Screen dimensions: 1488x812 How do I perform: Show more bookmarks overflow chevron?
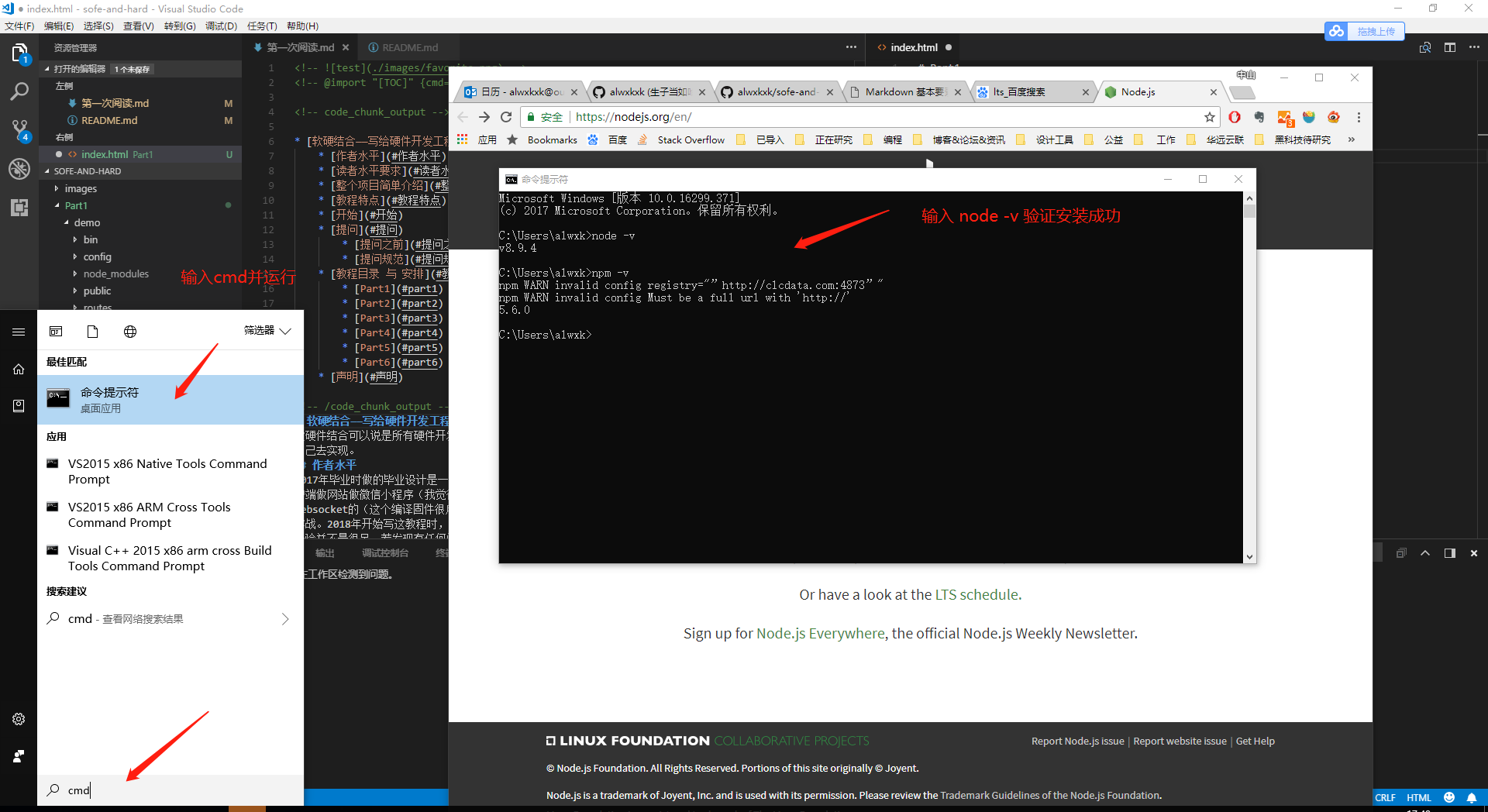pyautogui.click(x=1352, y=139)
